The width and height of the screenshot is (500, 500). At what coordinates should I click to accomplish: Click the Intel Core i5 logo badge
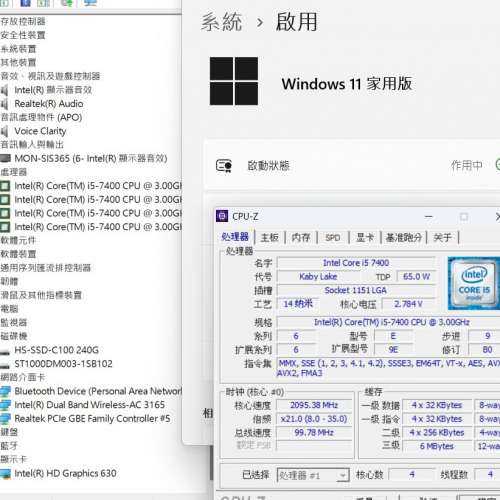pos(474,283)
